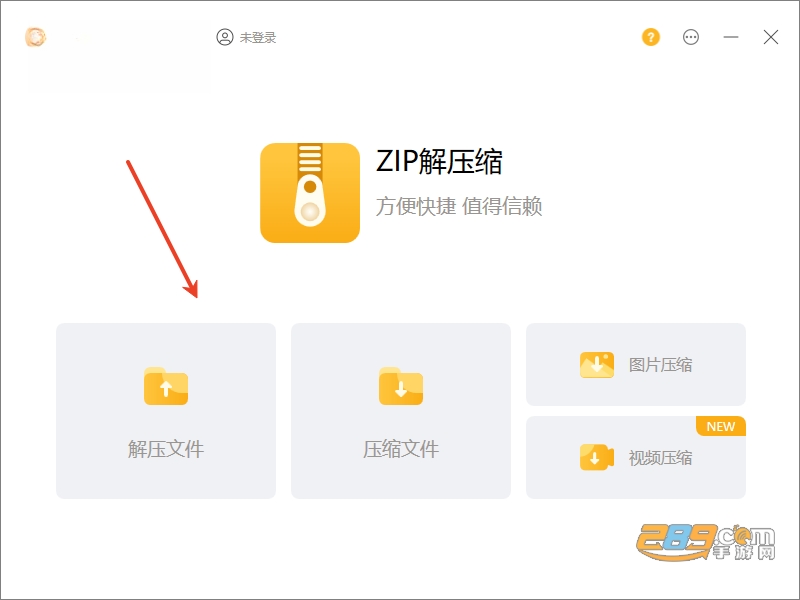The image size is (800, 600).
Task: Minimize the ZIP解压缩 window
Action: click(731, 37)
